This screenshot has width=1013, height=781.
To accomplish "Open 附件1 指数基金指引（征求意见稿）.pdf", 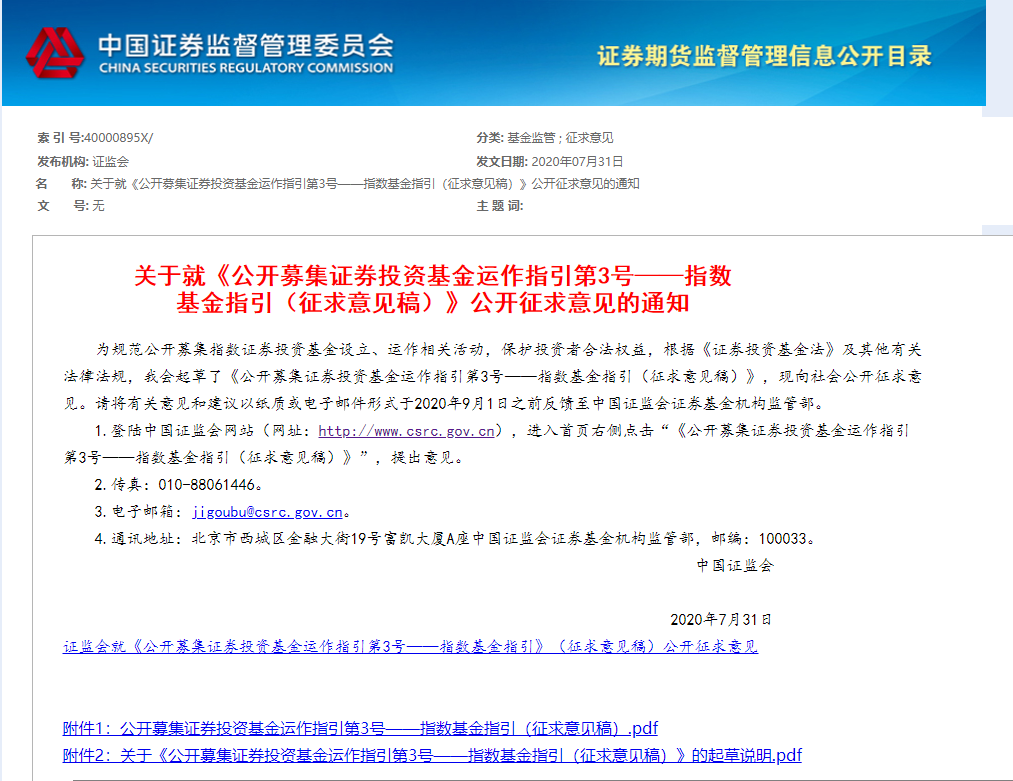I will [360, 729].
